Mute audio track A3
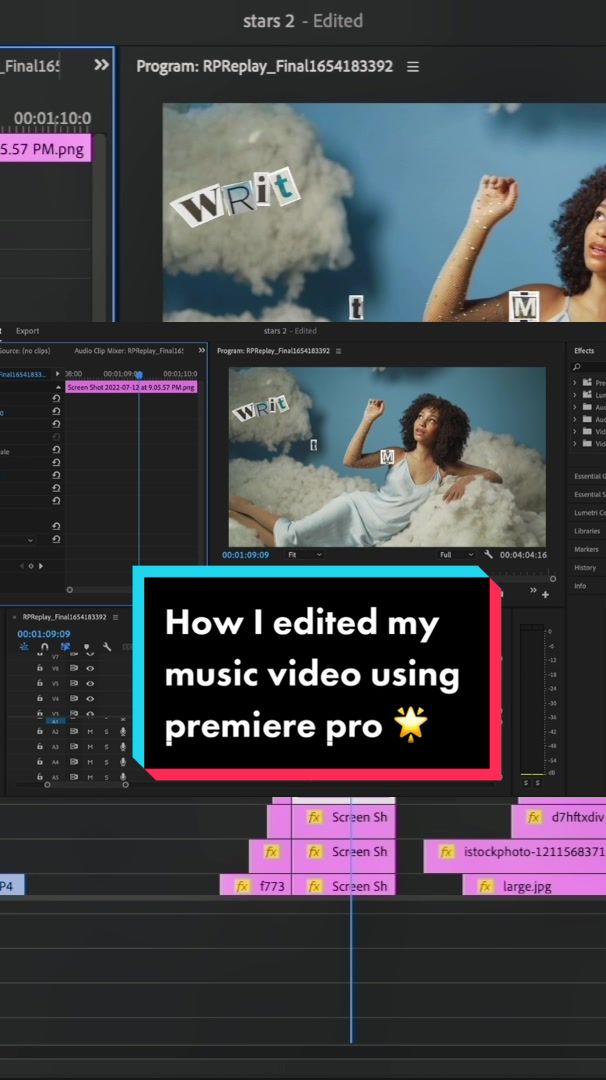Image resolution: width=606 pixels, height=1080 pixels. pyautogui.click(x=90, y=746)
